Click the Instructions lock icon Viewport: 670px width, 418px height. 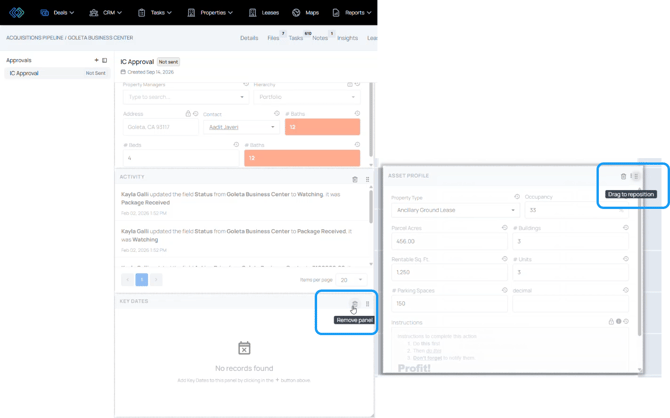[x=611, y=321]
